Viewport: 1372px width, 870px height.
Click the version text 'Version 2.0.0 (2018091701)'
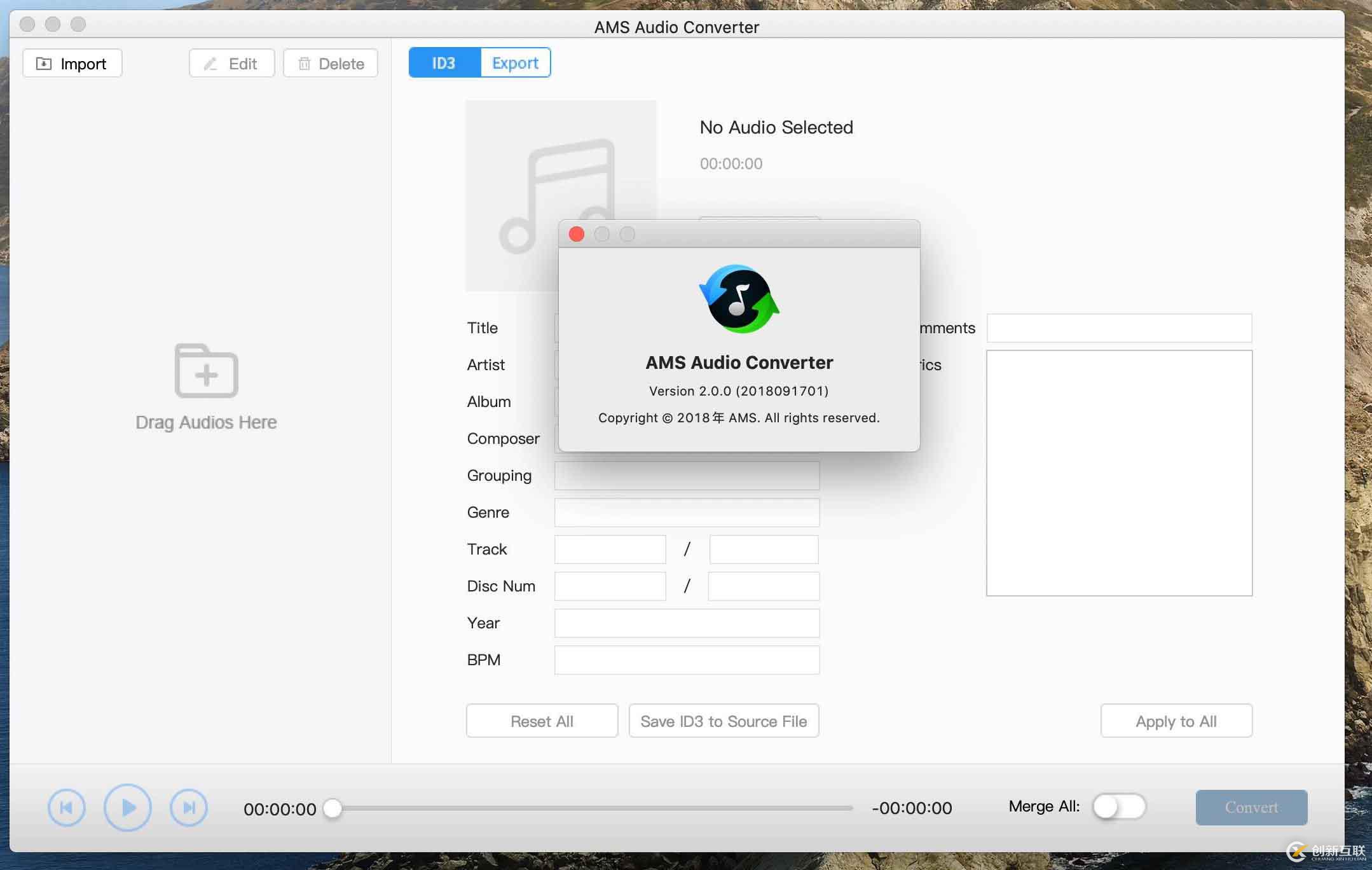point(739,391)
